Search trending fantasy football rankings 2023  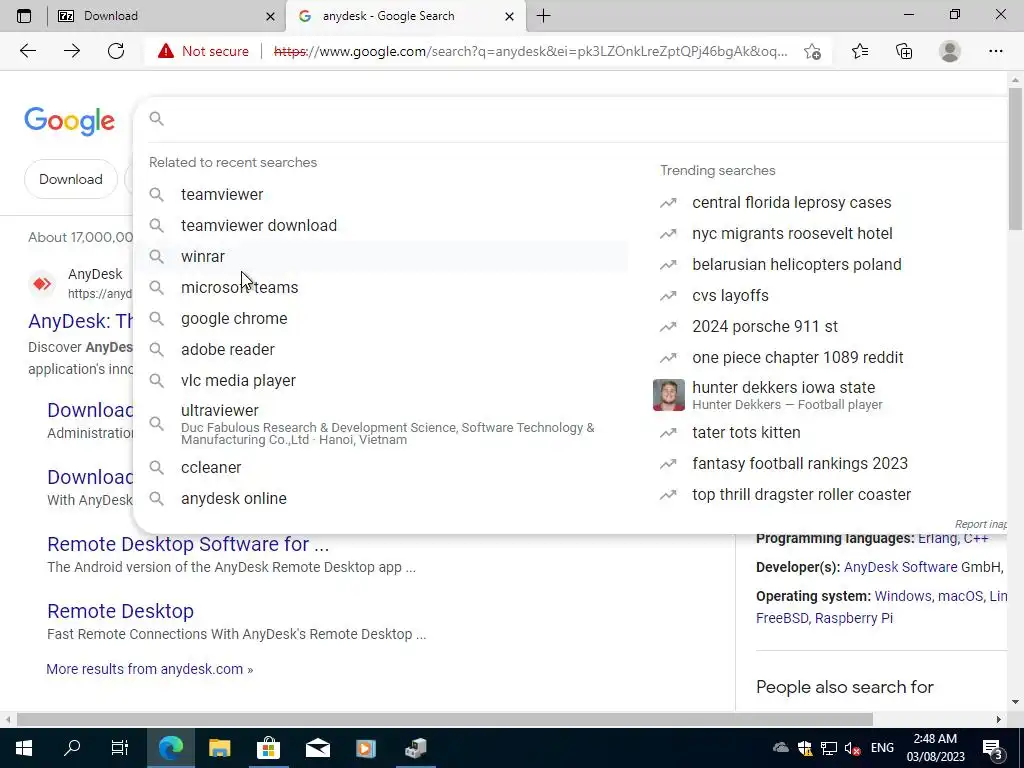click(x=800, y=464)
